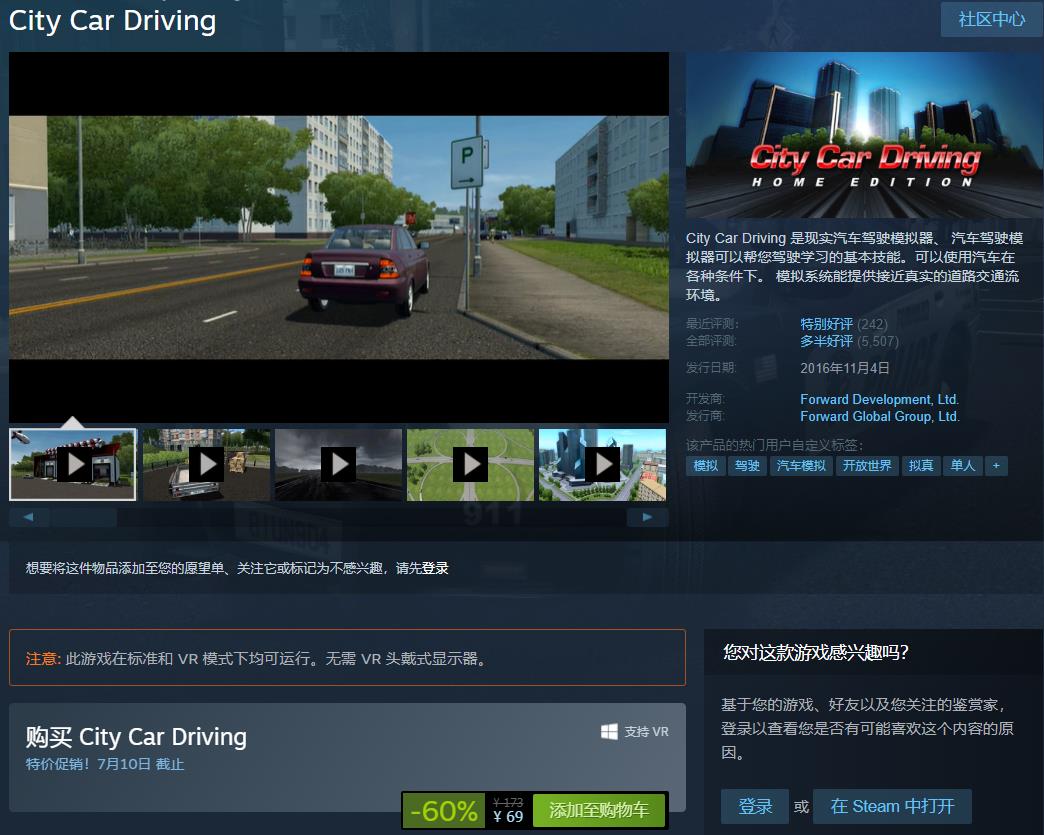
Task: Select the 汽车模拟 tag
Action: 801,465
